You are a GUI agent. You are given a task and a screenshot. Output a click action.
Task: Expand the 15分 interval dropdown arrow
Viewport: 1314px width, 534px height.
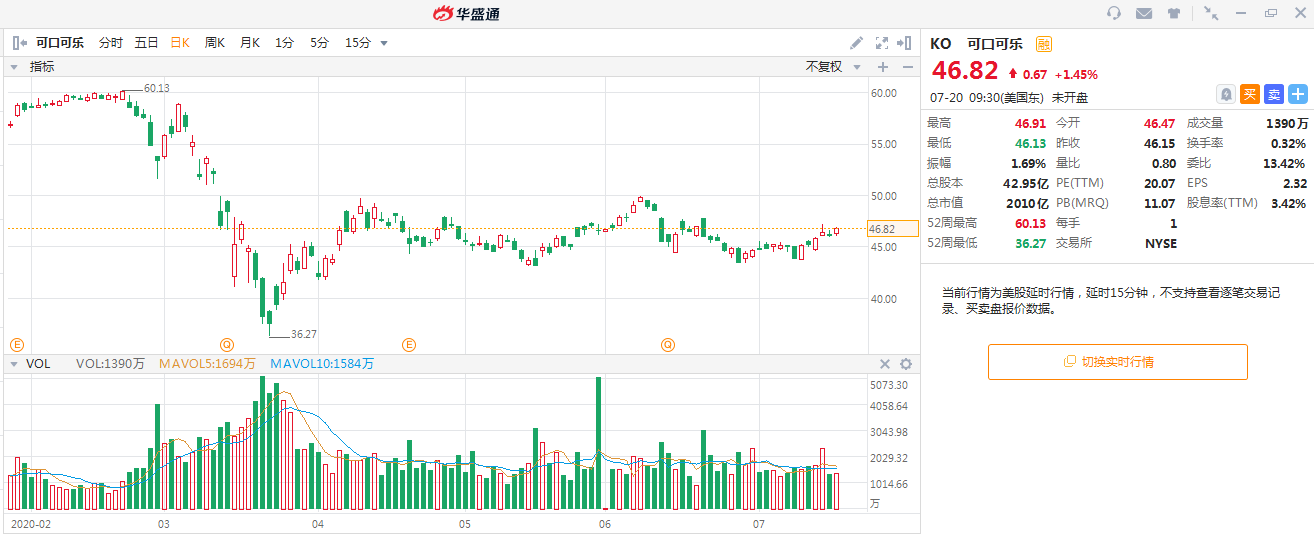[384, 43]
